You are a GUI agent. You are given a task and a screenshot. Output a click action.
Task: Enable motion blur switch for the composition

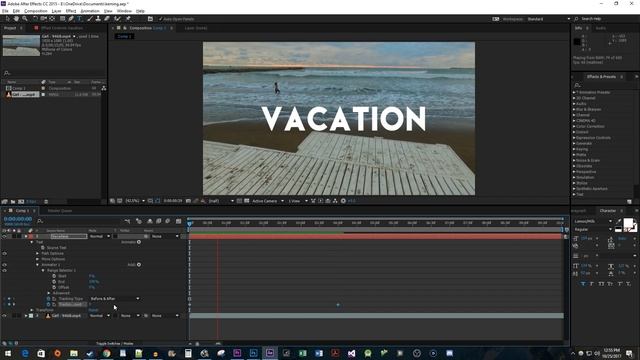point(168,221)
